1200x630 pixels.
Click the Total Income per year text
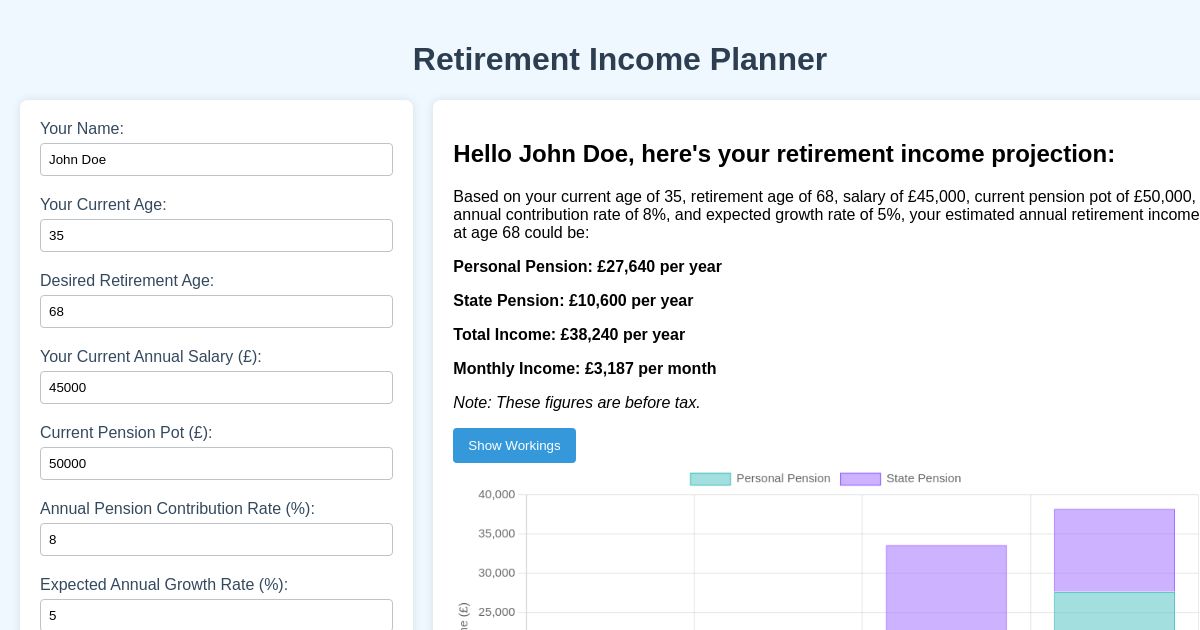568,335
